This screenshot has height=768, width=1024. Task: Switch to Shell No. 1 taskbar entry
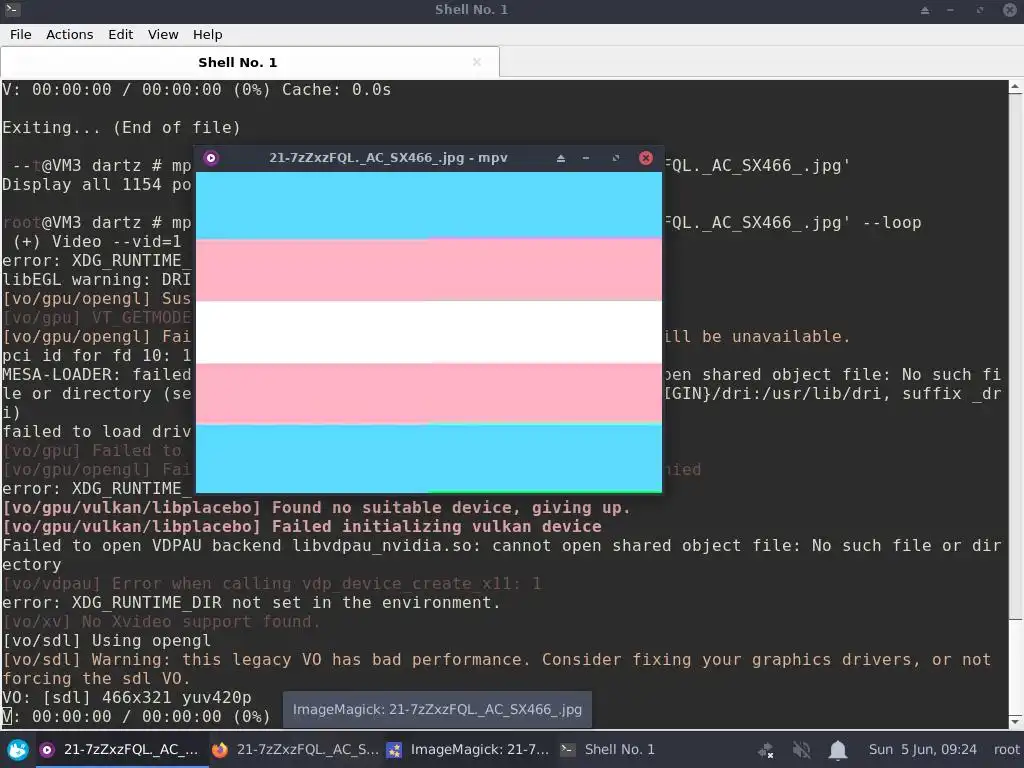click(x=609, y=750)
